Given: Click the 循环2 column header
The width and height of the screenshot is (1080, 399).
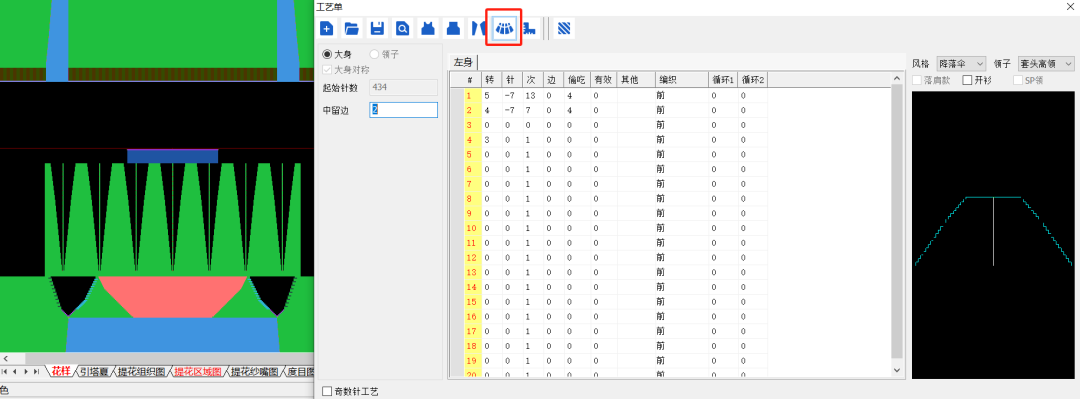Looking at the screenshot, I should coord(753,80).
